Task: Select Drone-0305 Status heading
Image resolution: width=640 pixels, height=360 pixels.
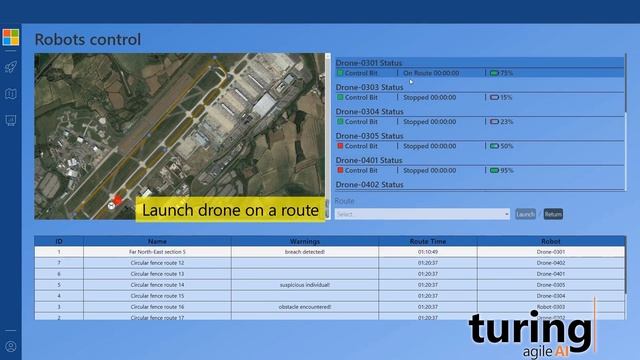Action: (369, 136)
